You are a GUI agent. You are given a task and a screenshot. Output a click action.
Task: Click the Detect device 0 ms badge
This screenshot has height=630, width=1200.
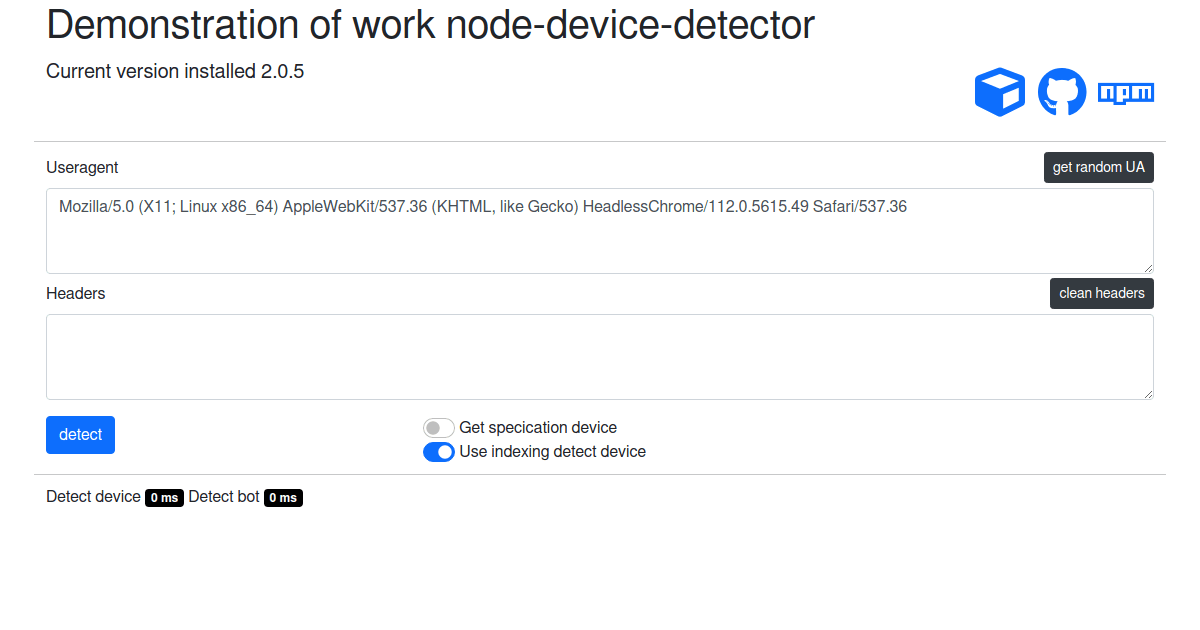pos(164,497)
